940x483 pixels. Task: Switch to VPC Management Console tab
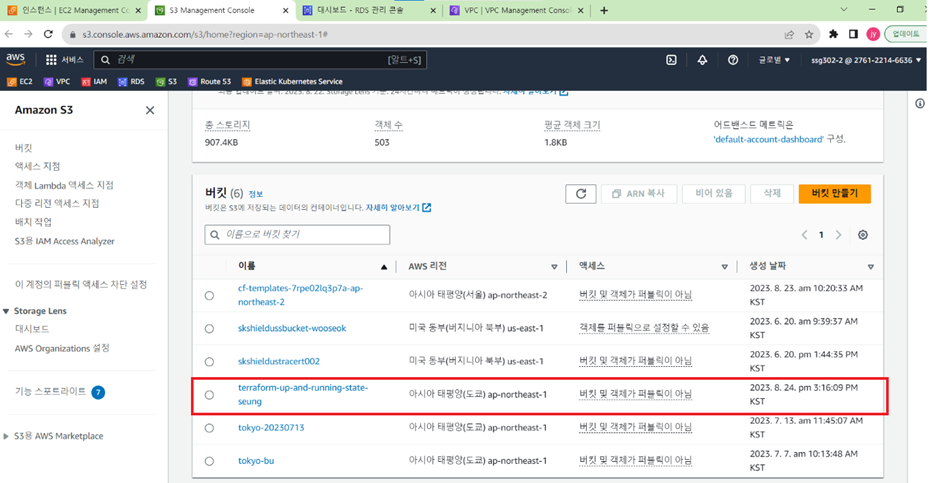point(517,10)
